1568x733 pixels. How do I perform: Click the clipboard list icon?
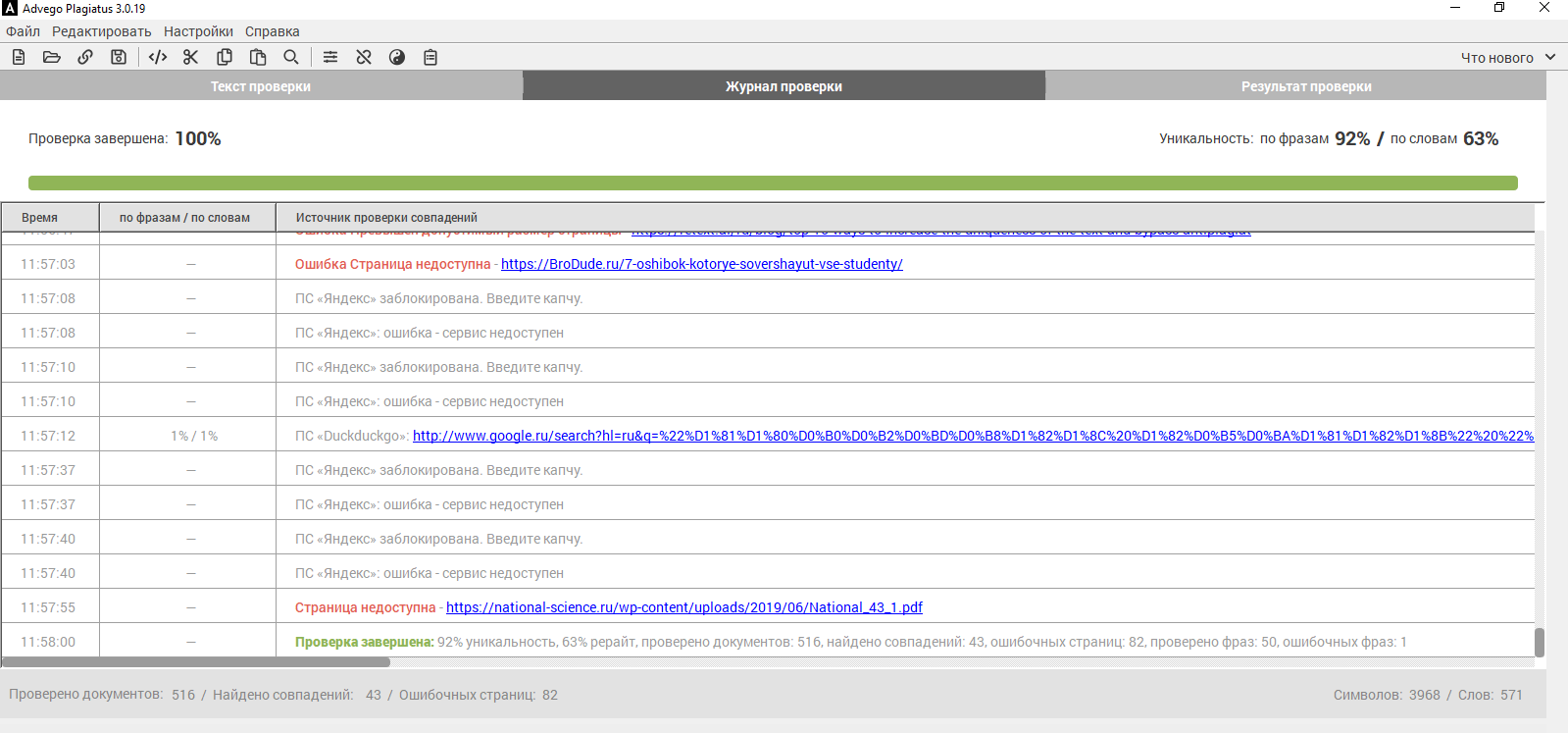click(x=430, y=57)
